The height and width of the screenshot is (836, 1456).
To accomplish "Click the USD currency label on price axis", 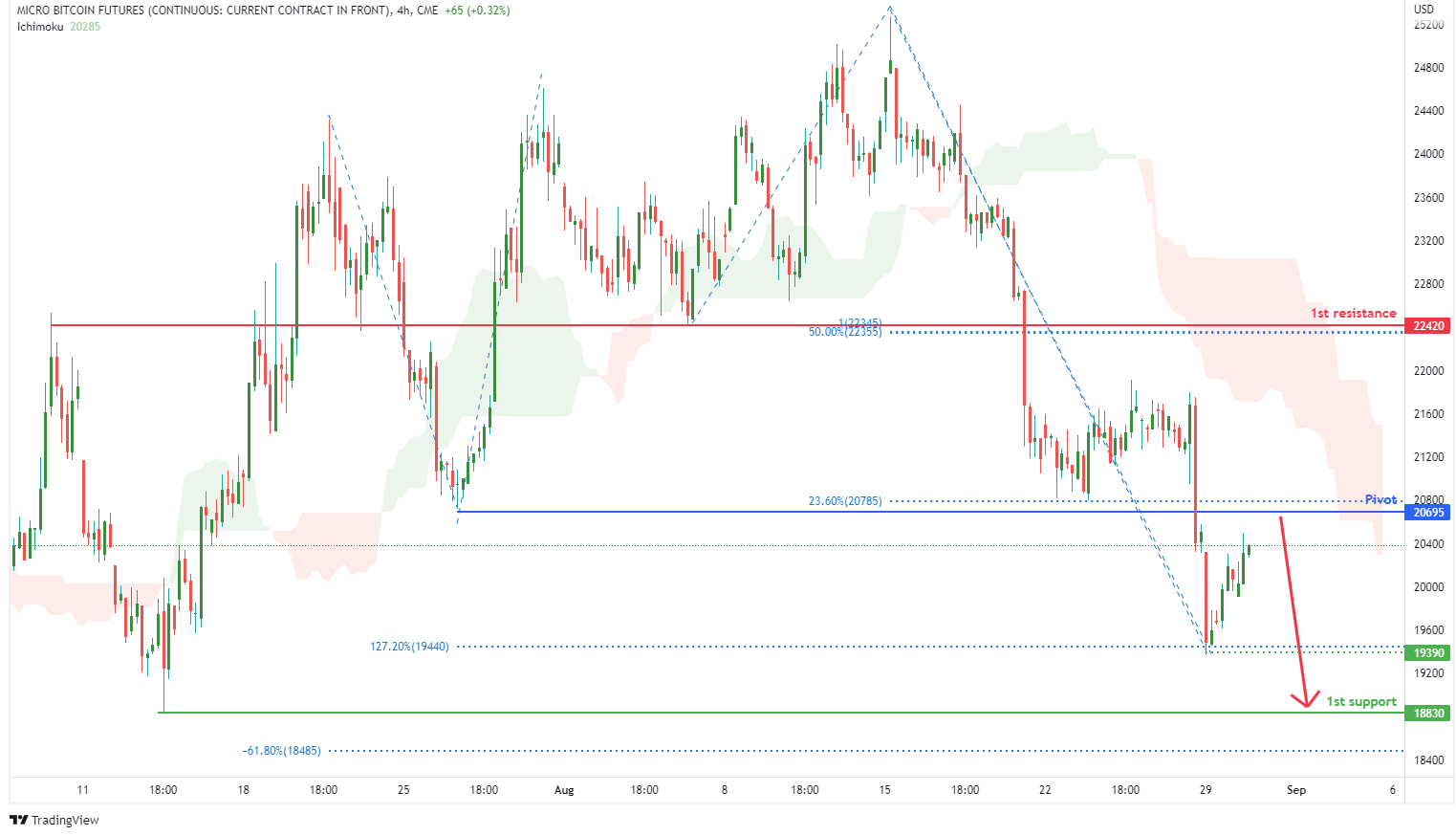I will coord(1424,10).
